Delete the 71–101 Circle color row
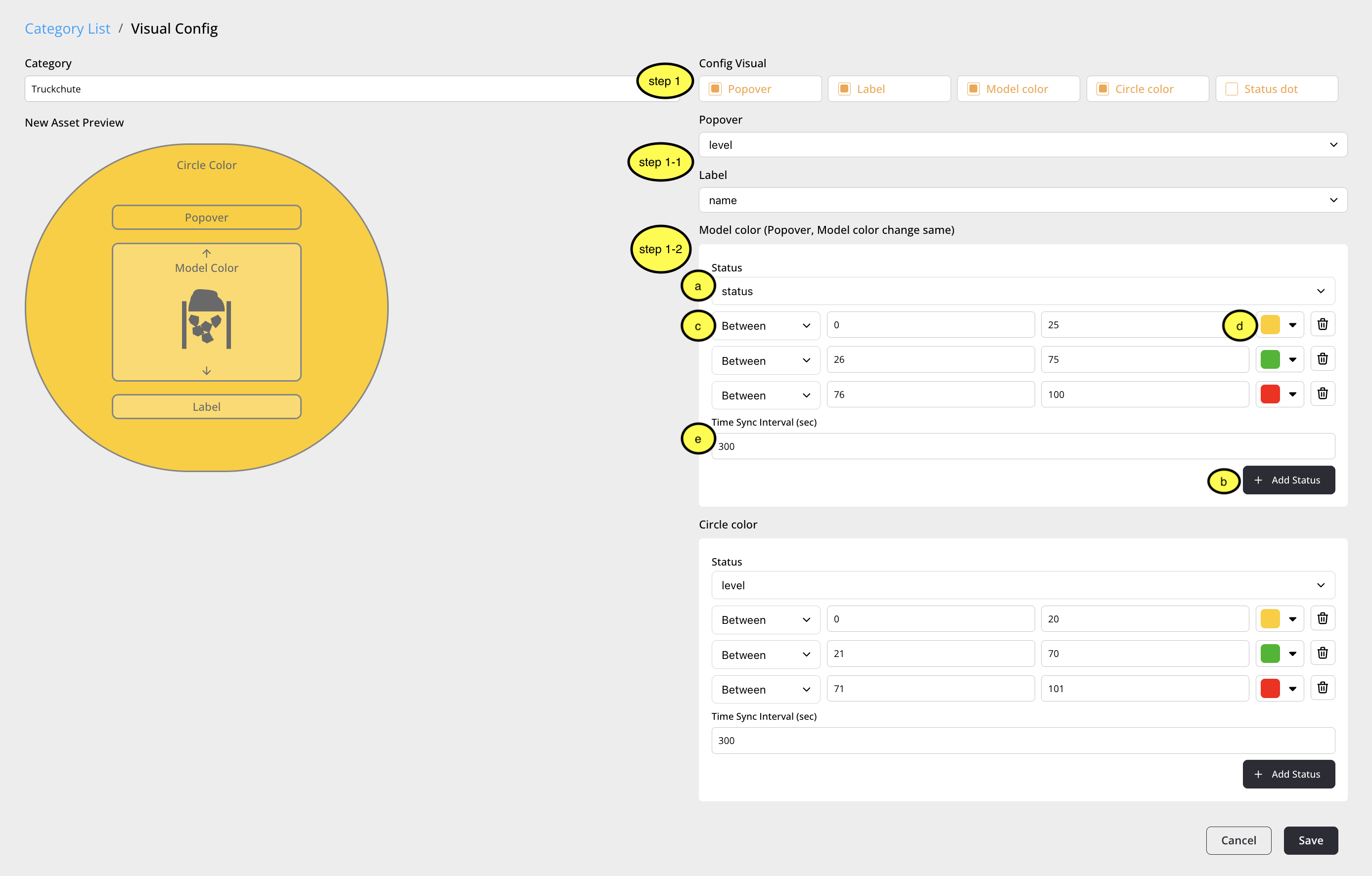The width and height of the screenshot is (1372, 876). tap(1323, 688)
